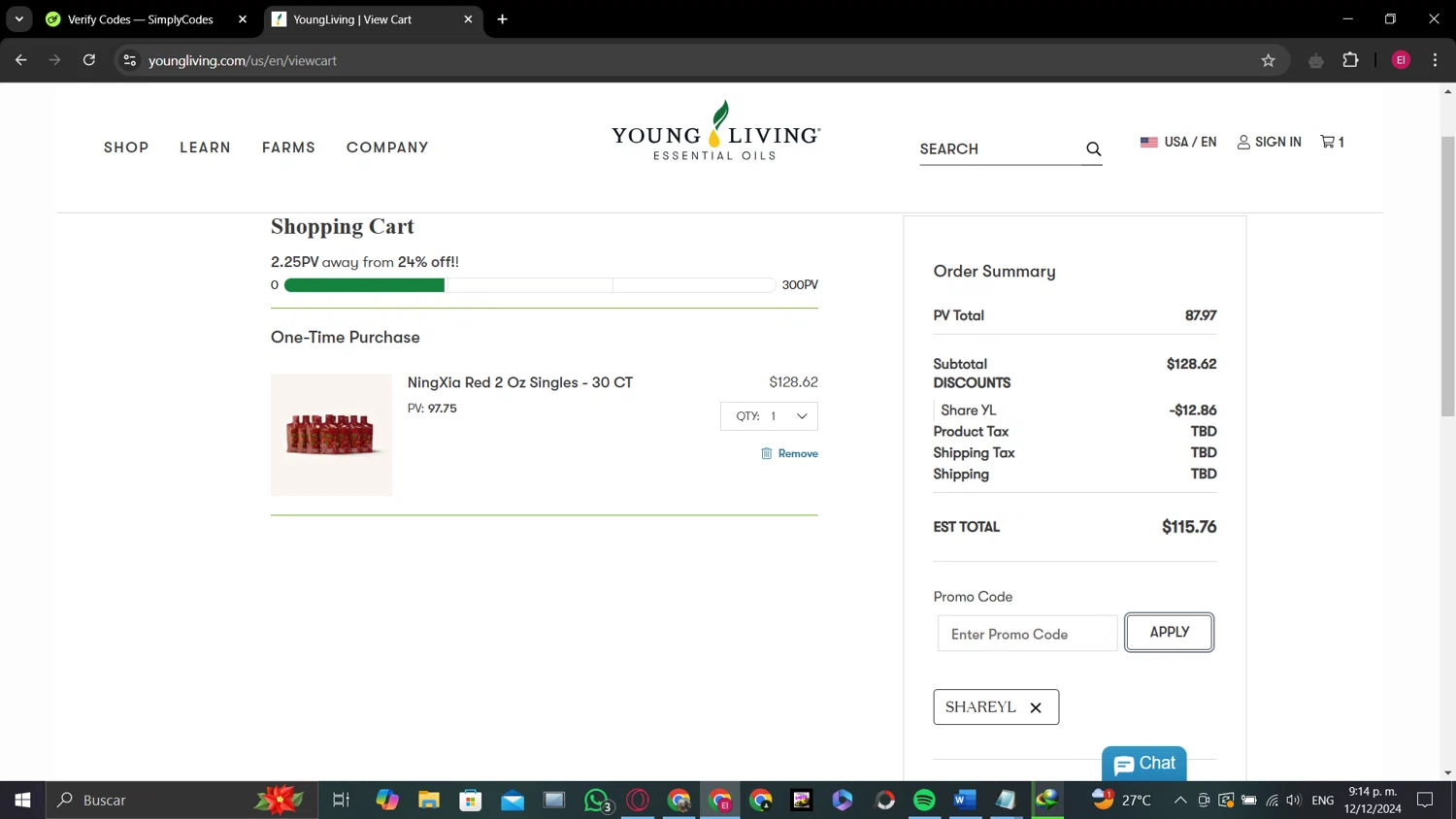Click the PV progress bar
This screenshot has height=819, width=1456.
point(529,285)
